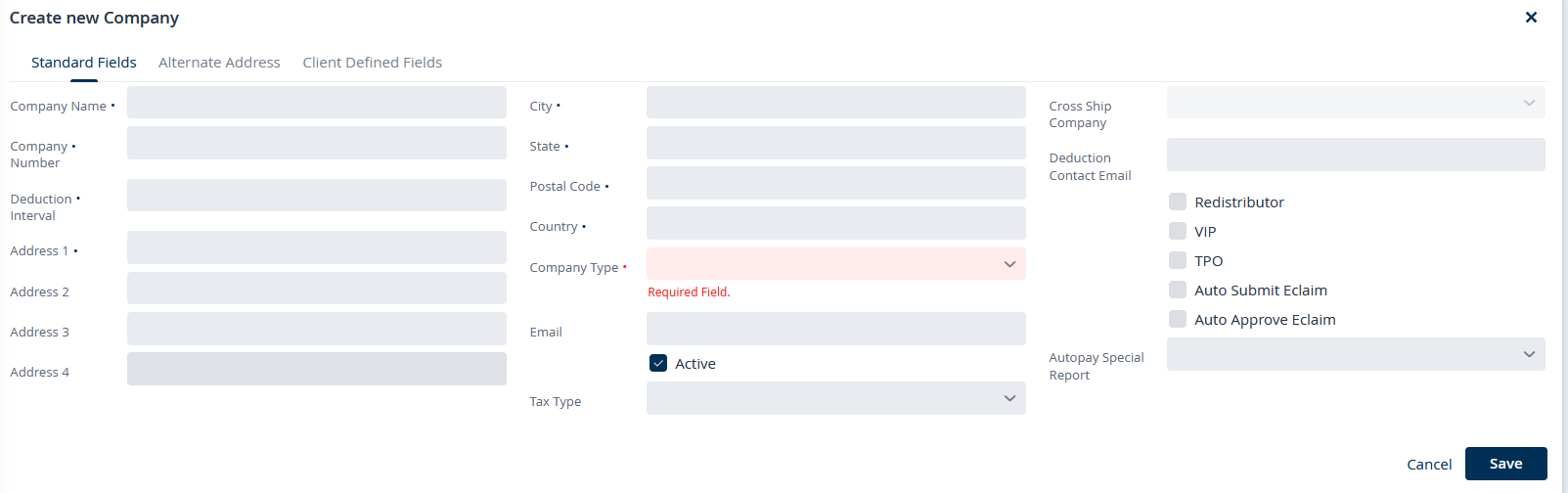Open the Autopay Special Report dropdown
Viewport: 1568px width, 493px height.
1355,354
